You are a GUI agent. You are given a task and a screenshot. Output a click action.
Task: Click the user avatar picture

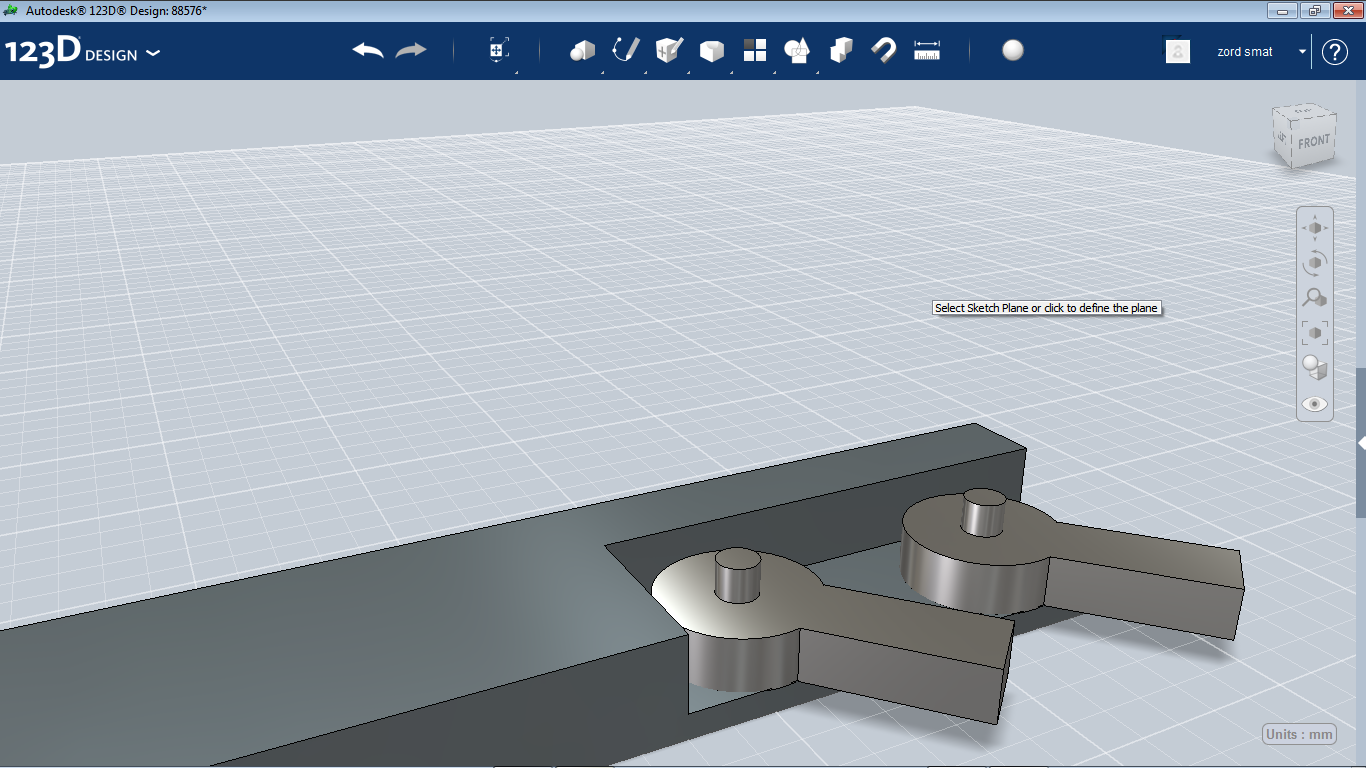1178,51
